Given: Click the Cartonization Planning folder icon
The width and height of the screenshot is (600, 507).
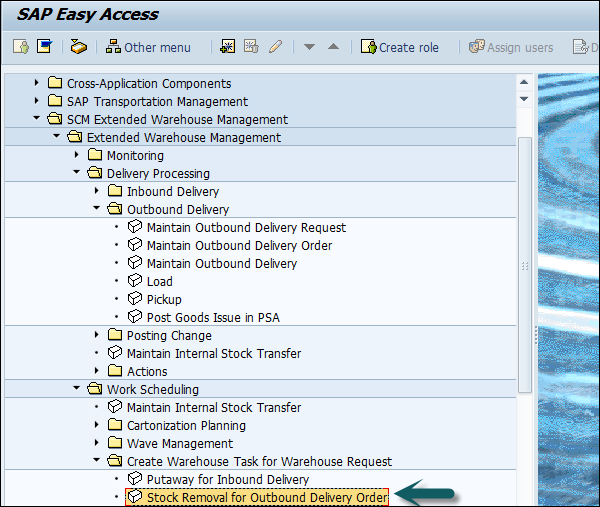Looking at the screenshot, I should [115, 424].
